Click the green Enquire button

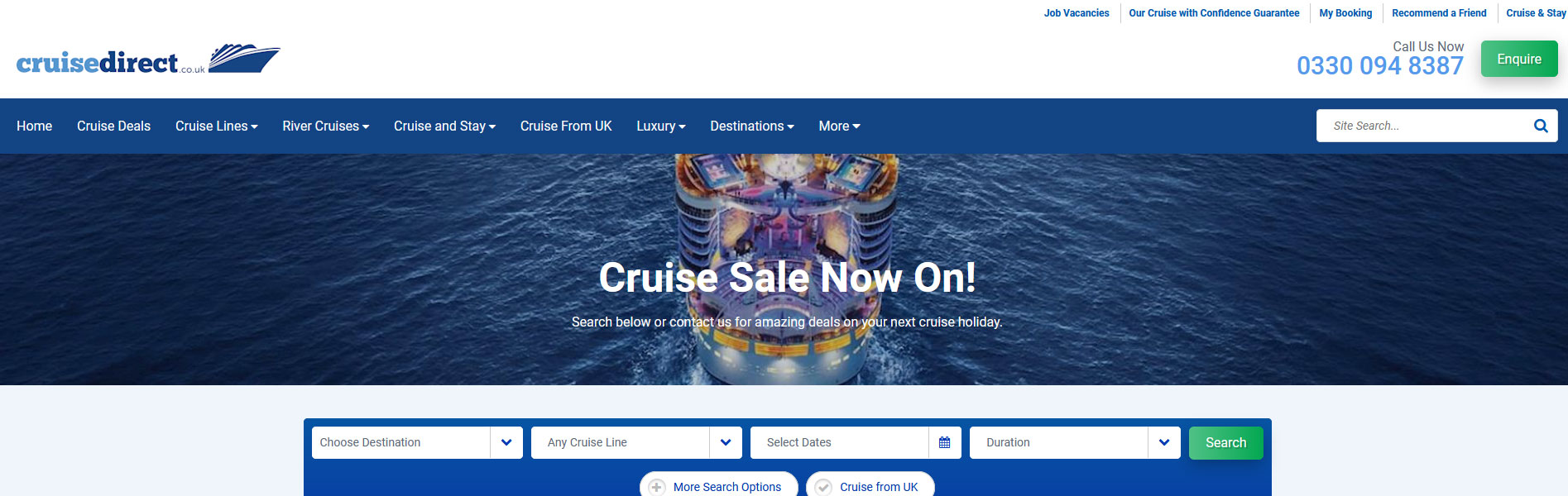pos(1519,59)
